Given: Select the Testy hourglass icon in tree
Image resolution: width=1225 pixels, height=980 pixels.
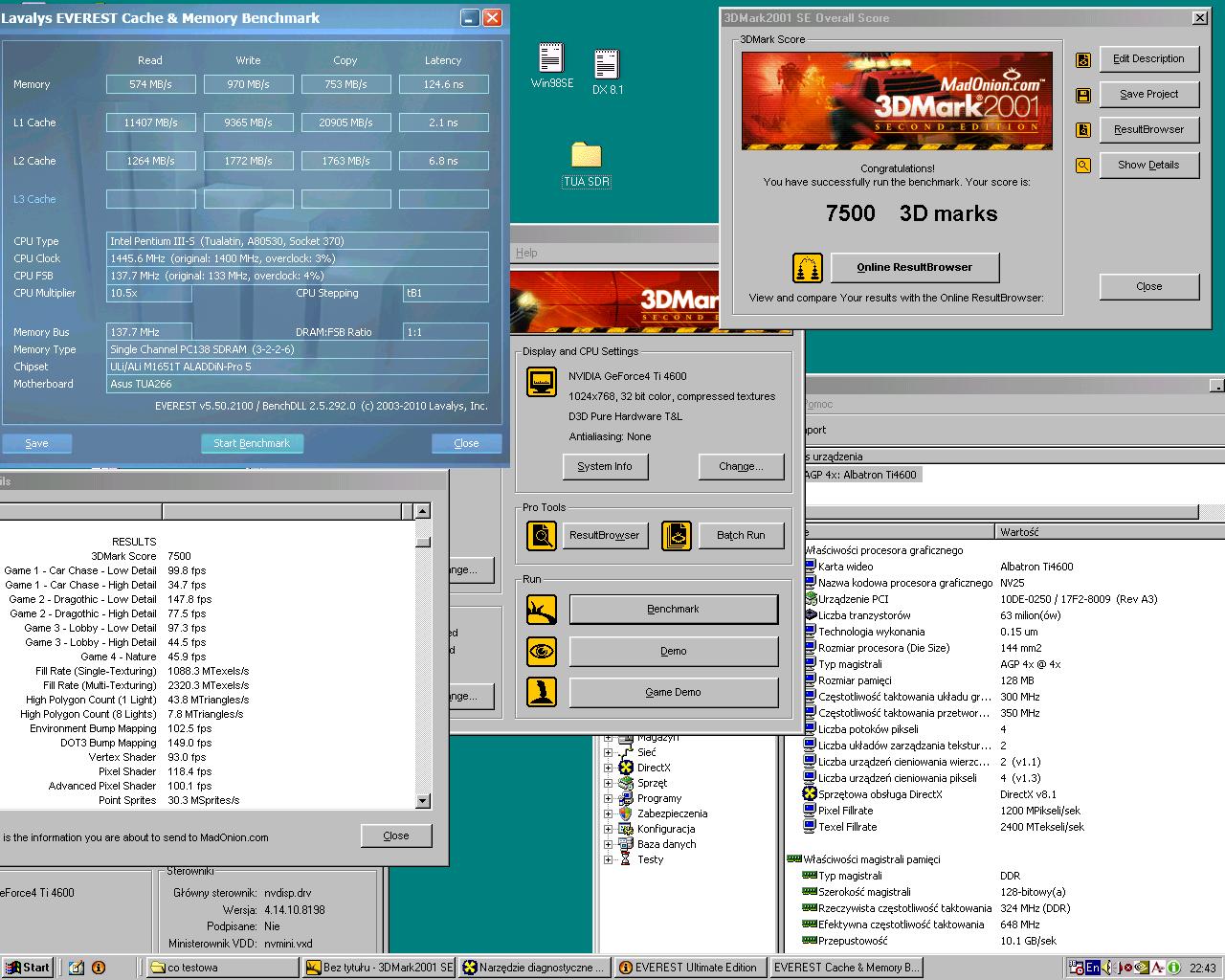Looking at the screenshot, I should click(x=626, y=859).
